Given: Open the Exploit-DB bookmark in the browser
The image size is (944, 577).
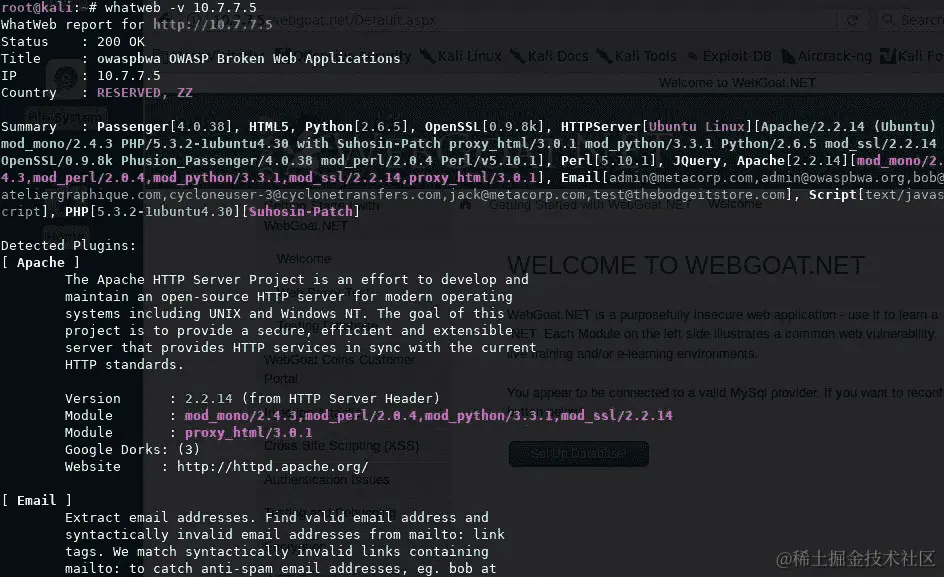Looking at the screenshot, I should coord(729,56).
